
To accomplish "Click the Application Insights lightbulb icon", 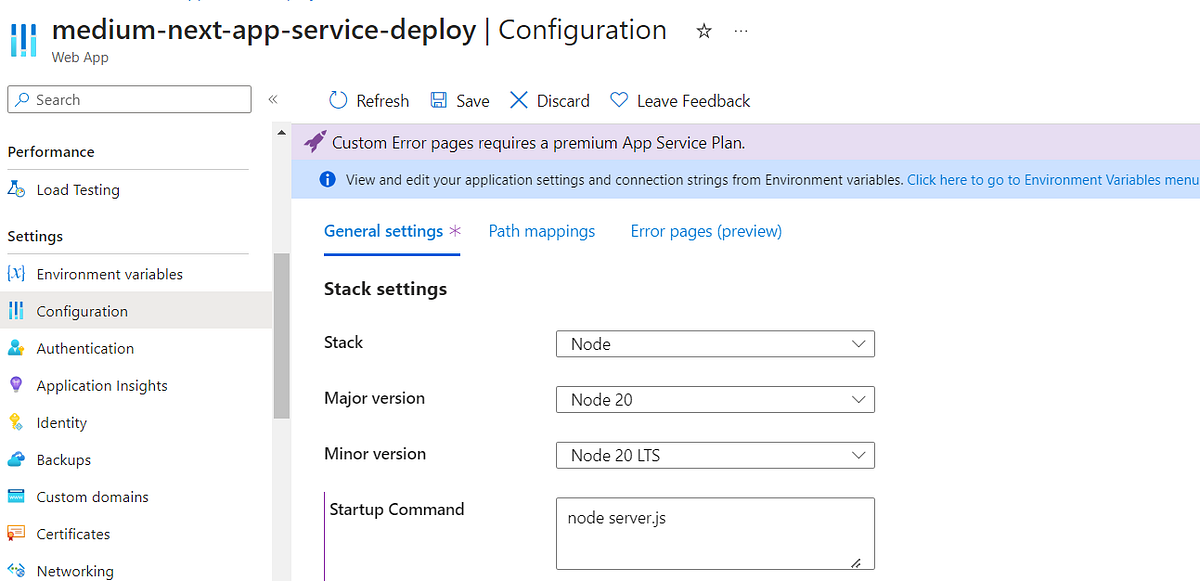I will tap(16, 385).
